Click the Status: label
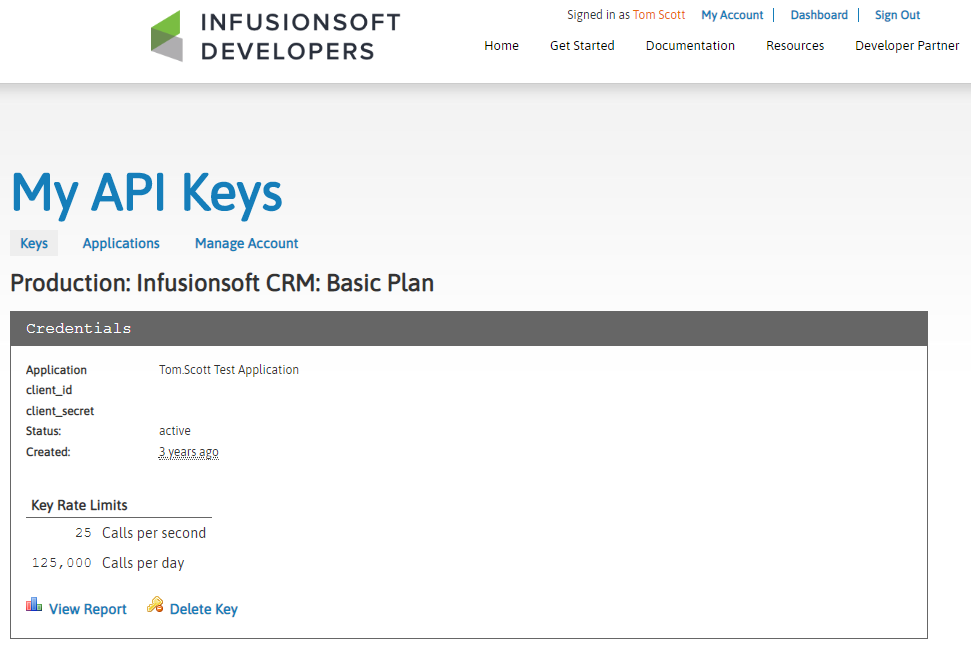Screen dimensions: 971x651 click(x=43, y=430)
